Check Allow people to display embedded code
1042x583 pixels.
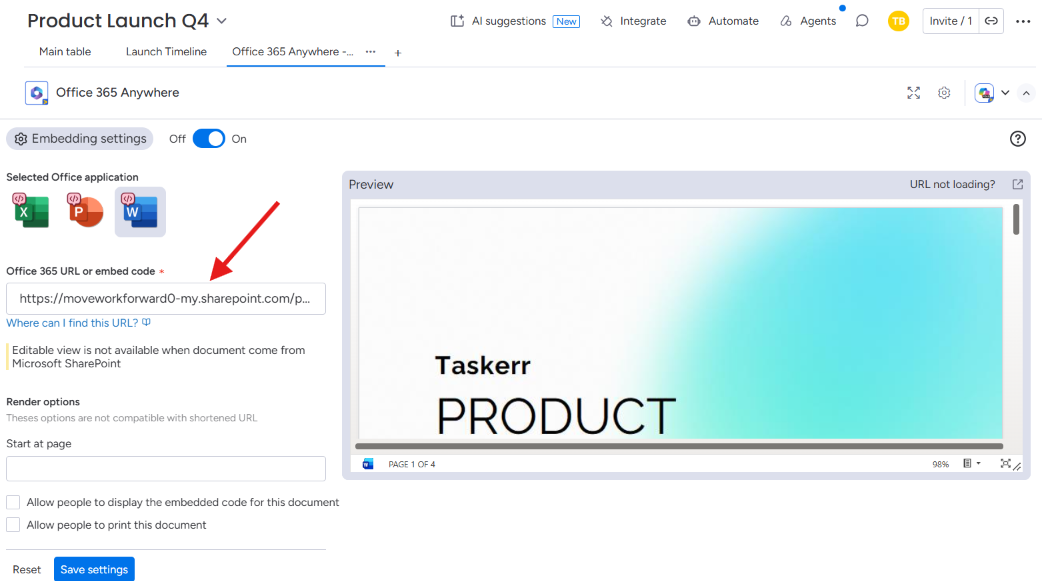coord(13,502)
